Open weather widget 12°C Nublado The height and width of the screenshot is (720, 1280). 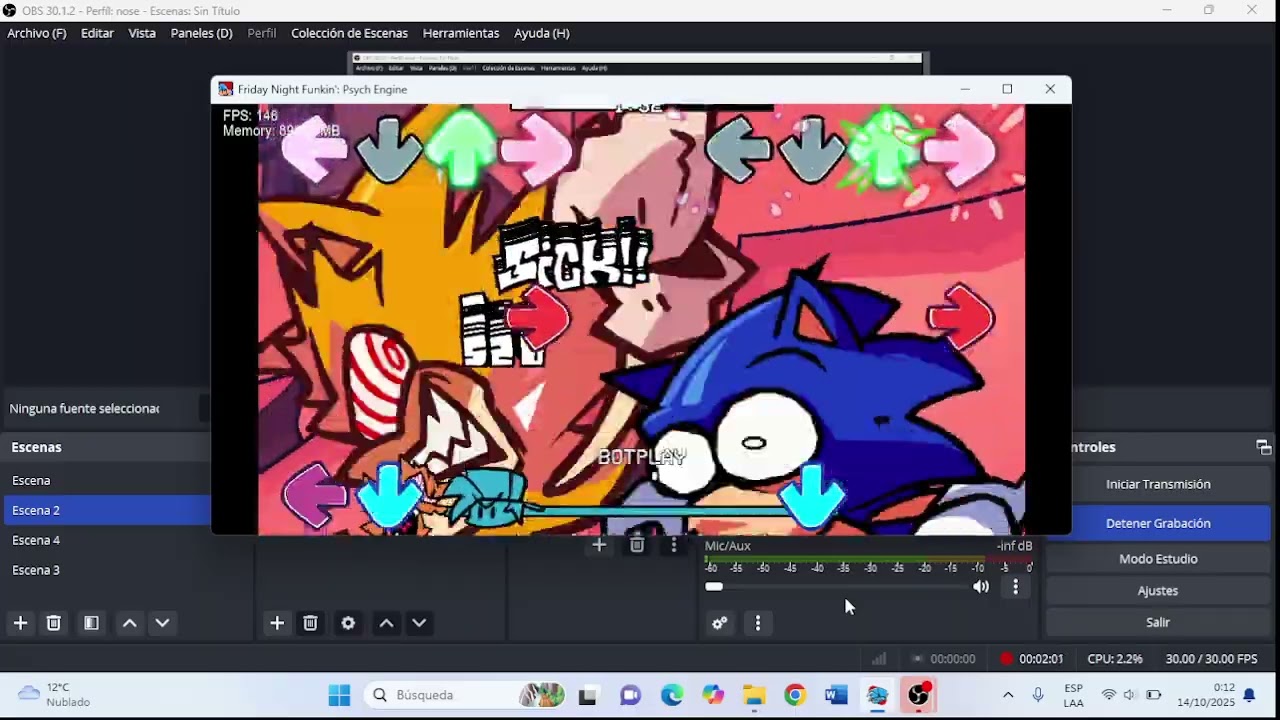56,695
